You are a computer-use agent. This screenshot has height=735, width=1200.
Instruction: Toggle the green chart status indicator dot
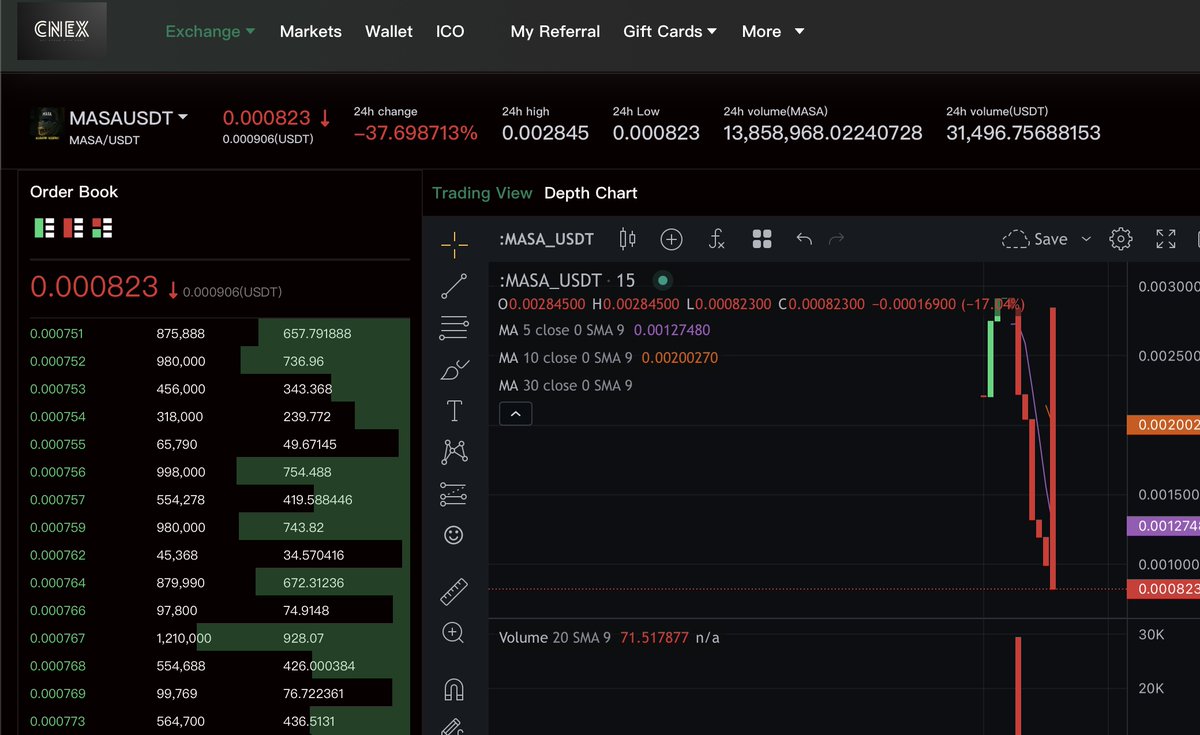coord(662,281)
